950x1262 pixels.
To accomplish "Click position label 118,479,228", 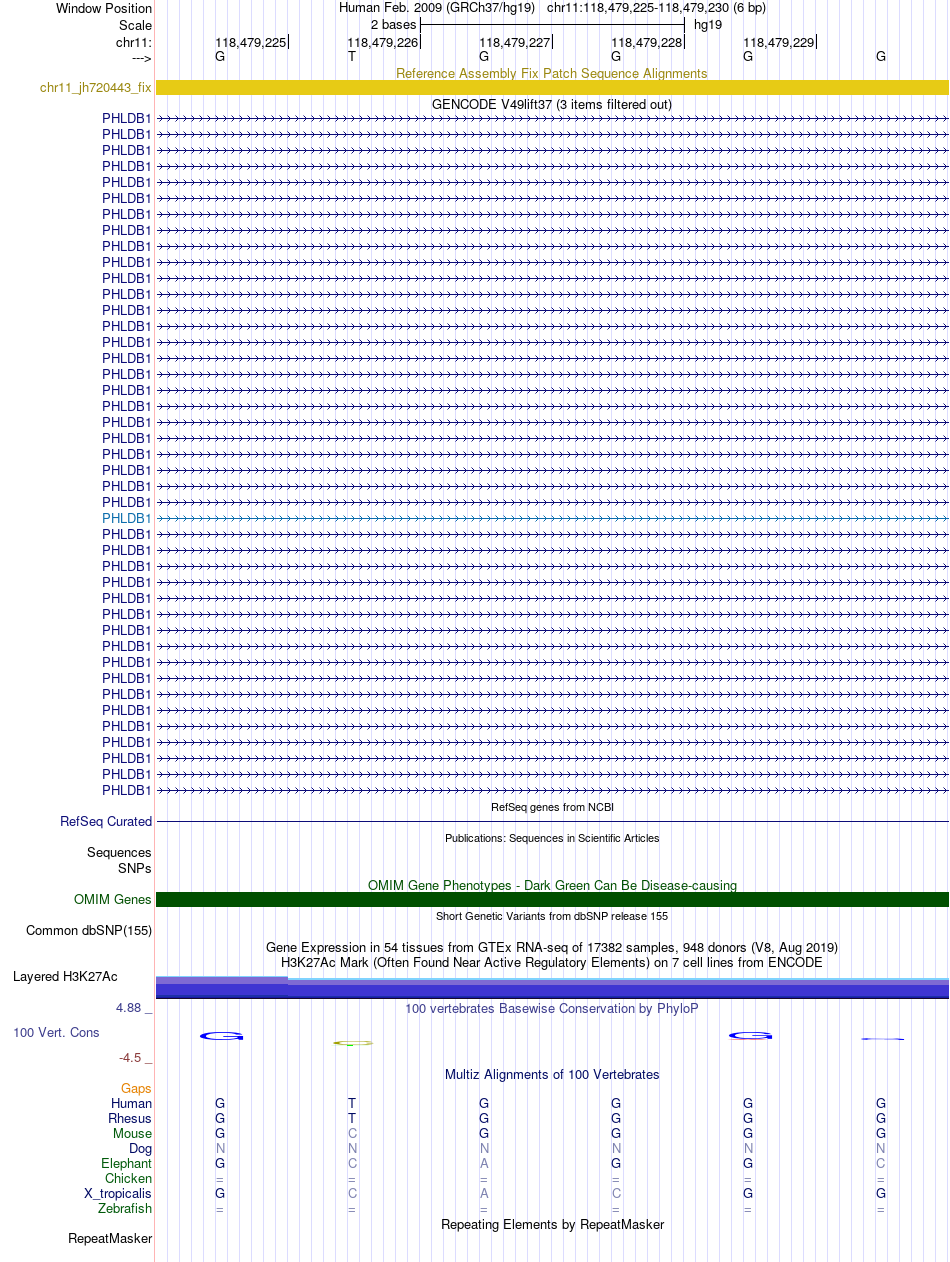I will pyautogui.click(x=646, y=42).
